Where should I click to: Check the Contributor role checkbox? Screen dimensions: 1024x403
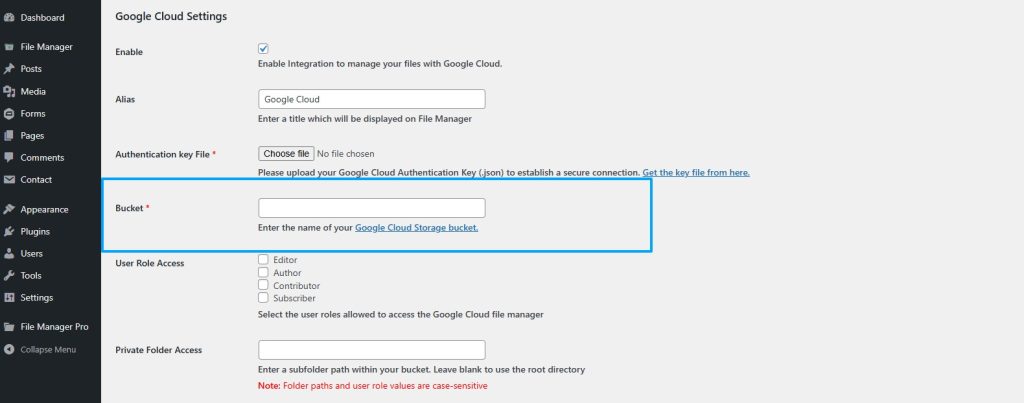click(263, 285)
